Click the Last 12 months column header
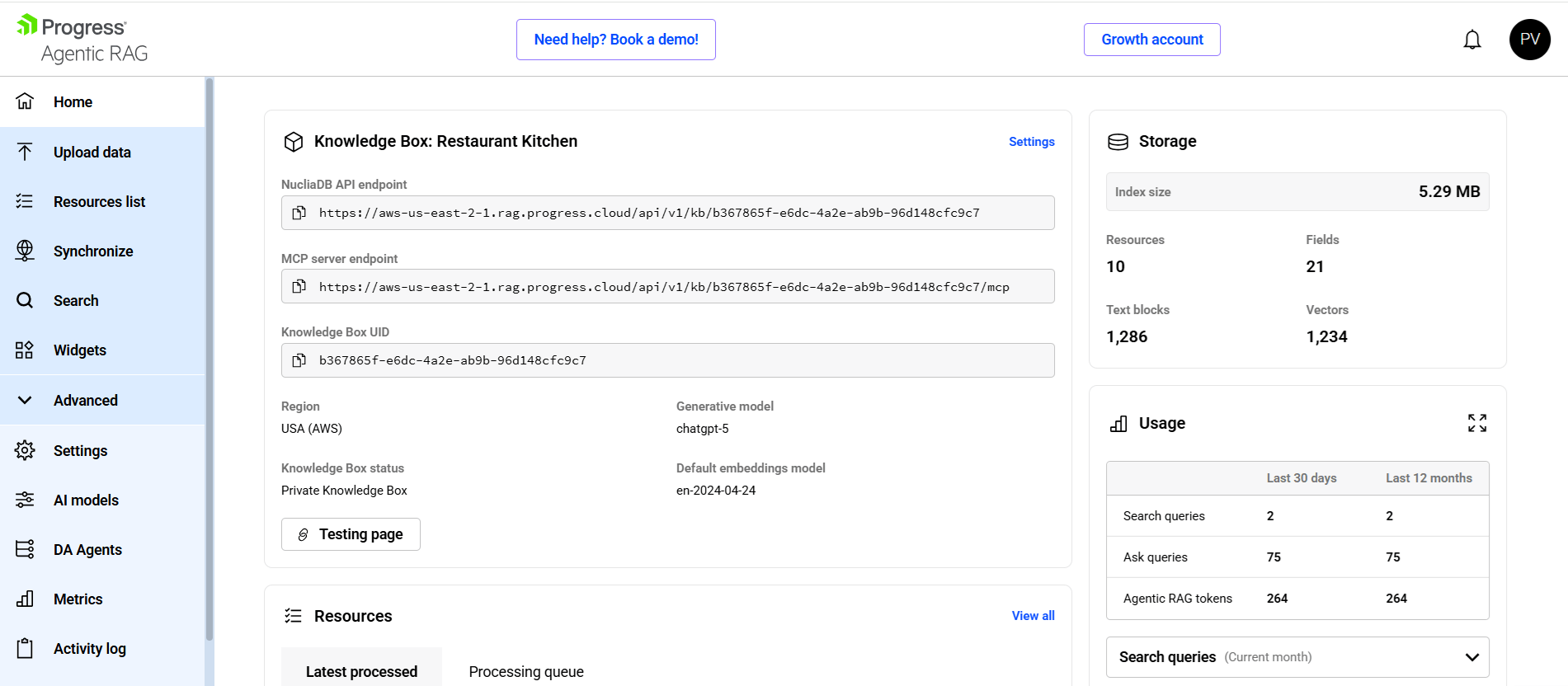Viewport: 1568px width, 686px height. (1429, 478)
